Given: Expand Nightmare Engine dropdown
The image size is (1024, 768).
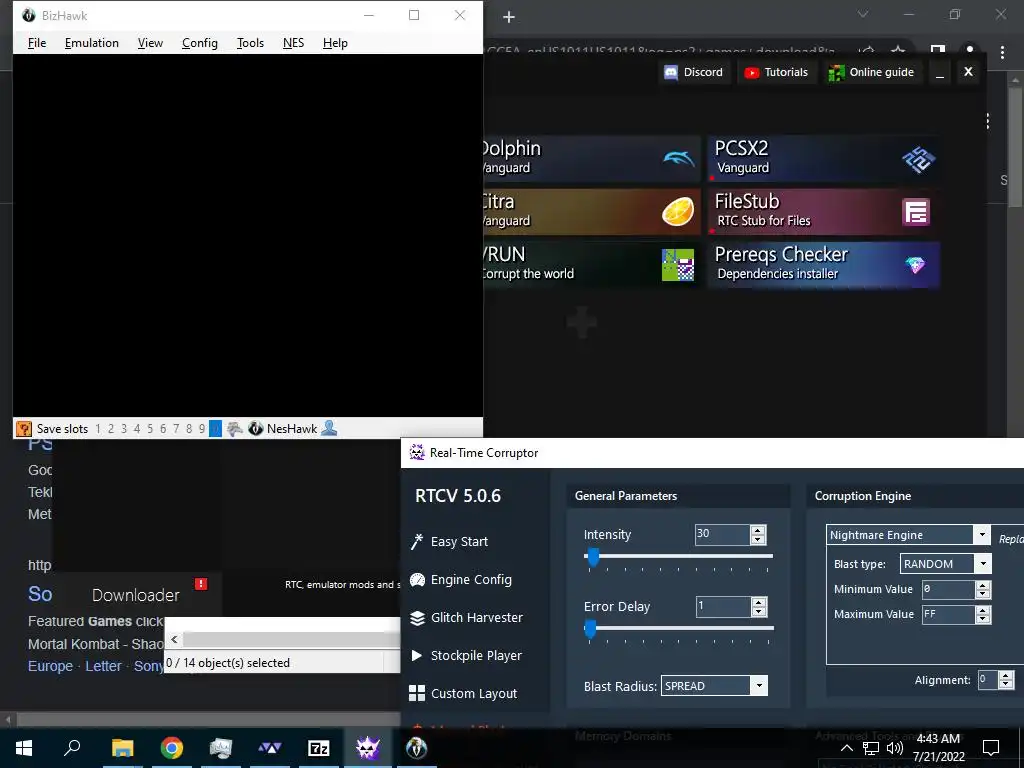Looking at the screenshot, I should [982, 535].
